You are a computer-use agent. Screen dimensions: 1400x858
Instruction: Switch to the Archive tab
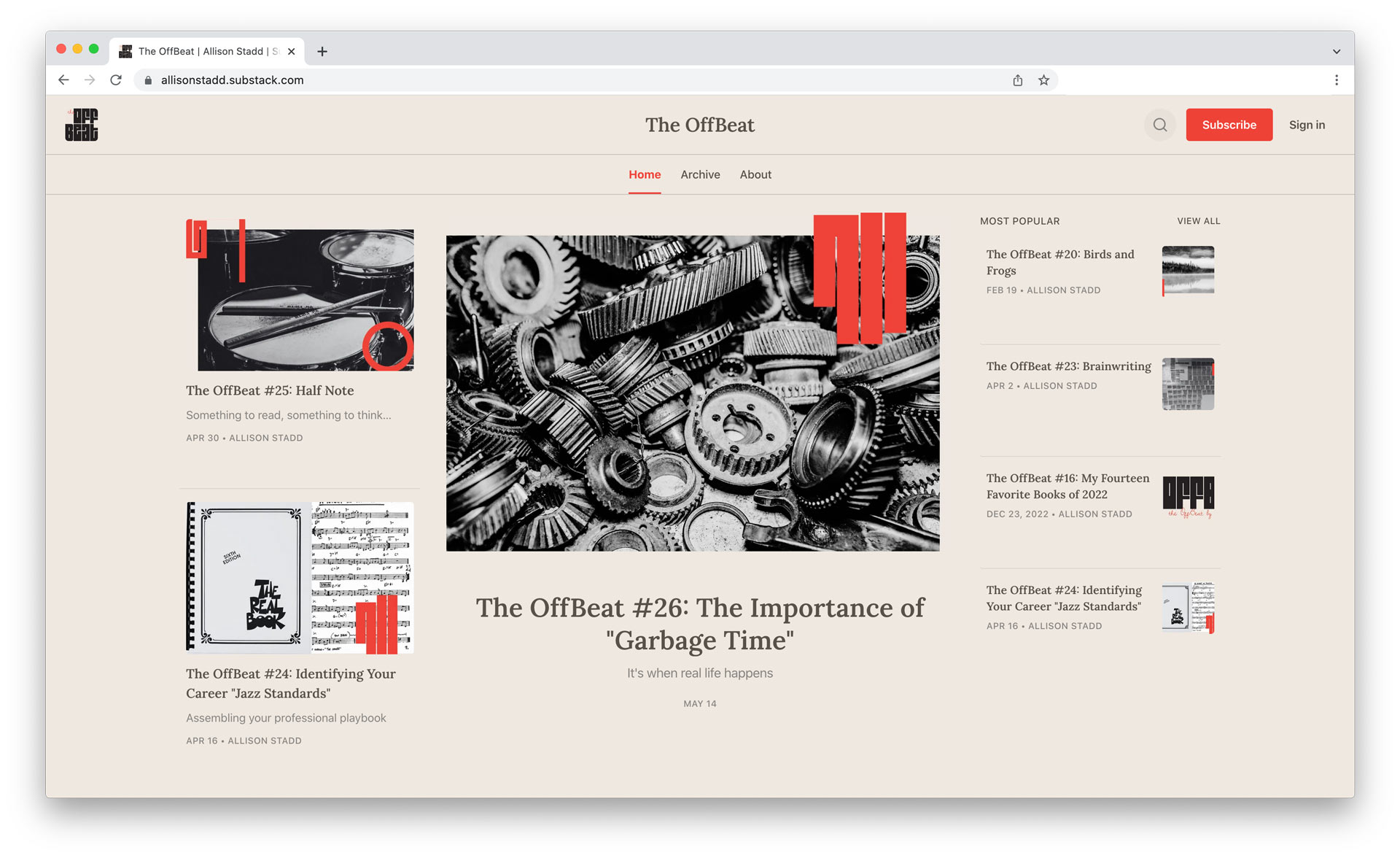(x=700, y=174)
